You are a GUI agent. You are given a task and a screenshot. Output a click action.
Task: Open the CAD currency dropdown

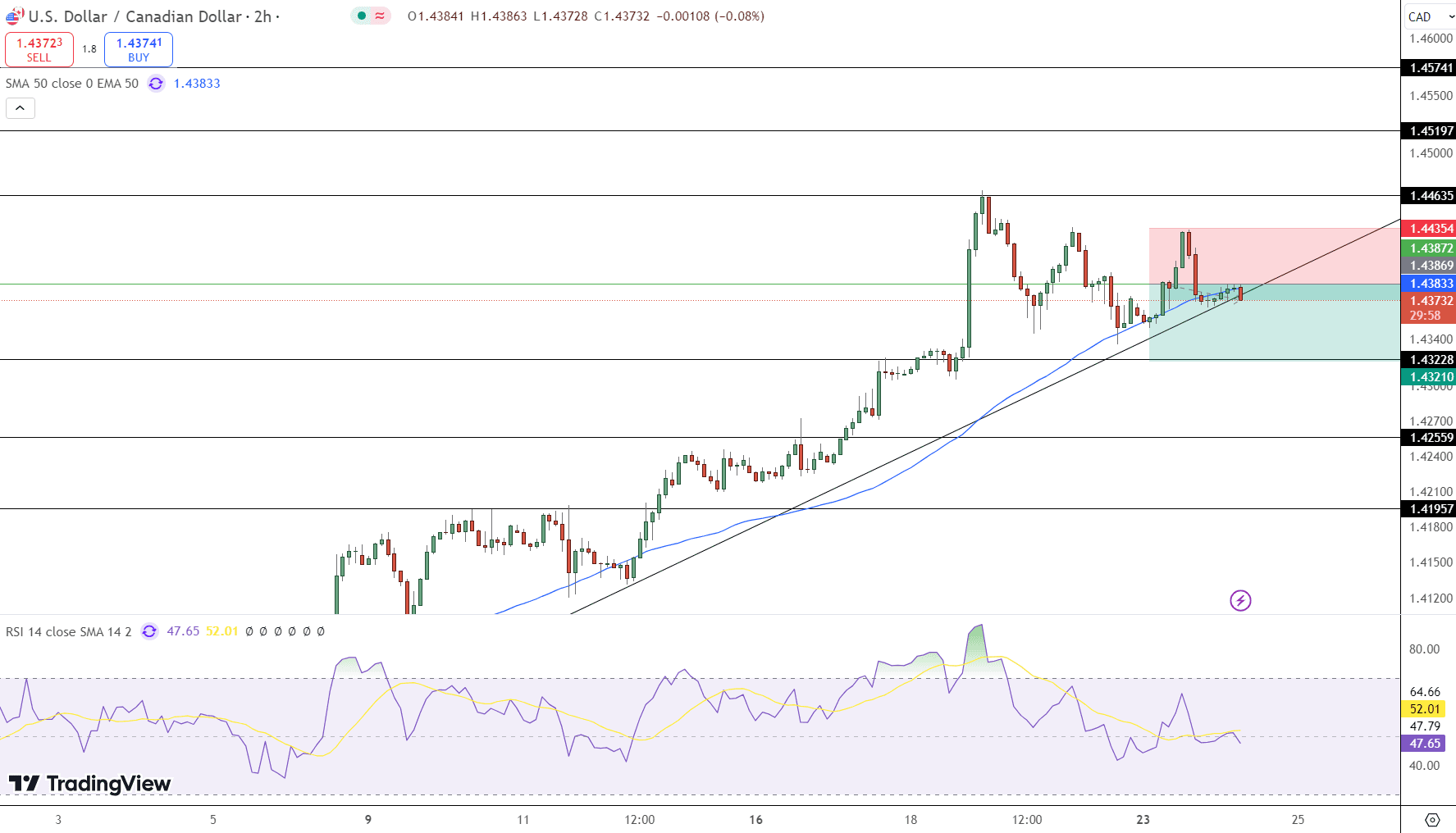(x=1428, y=16)
